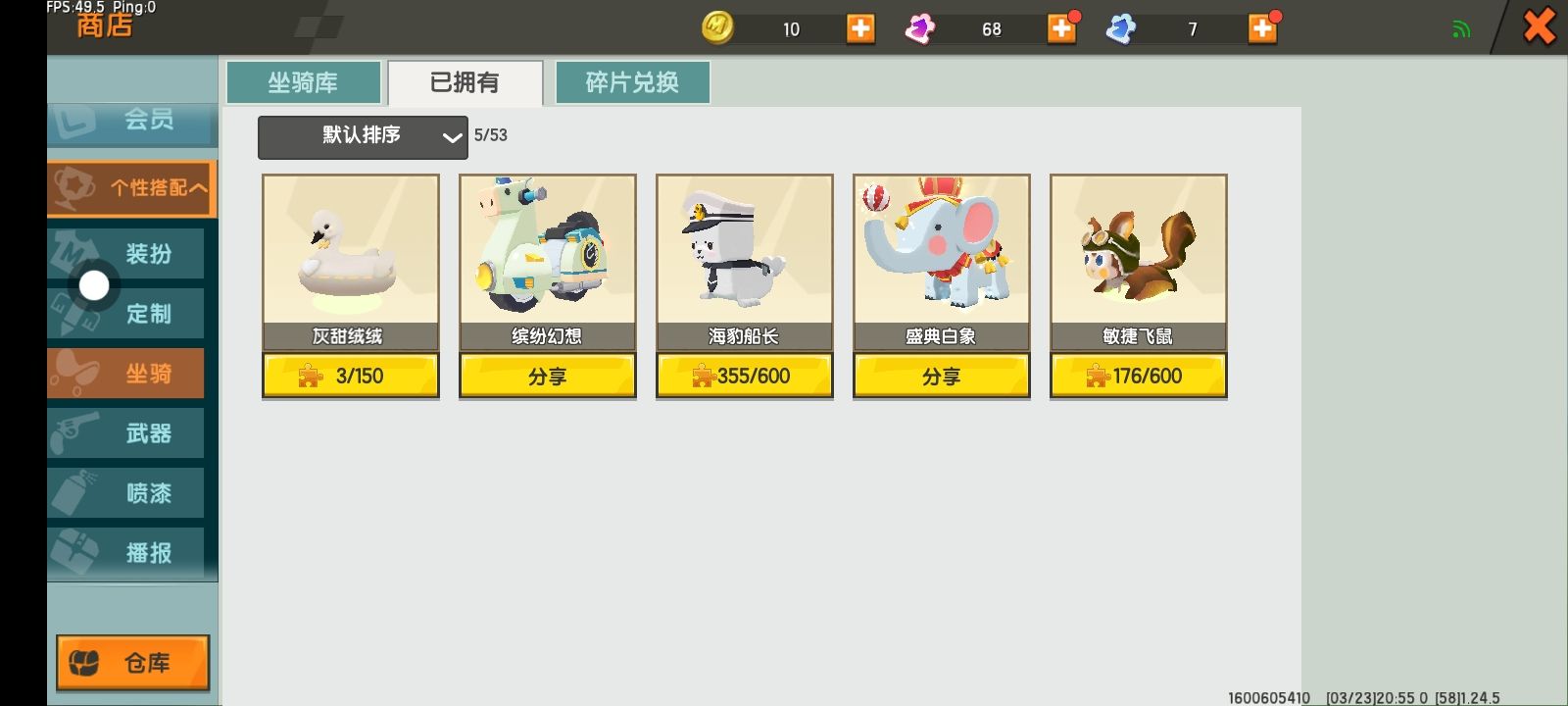Click the blue gem currency icon
Image resolution: width=1568 pixels, height=706 pixels.
pos(1120,28)
